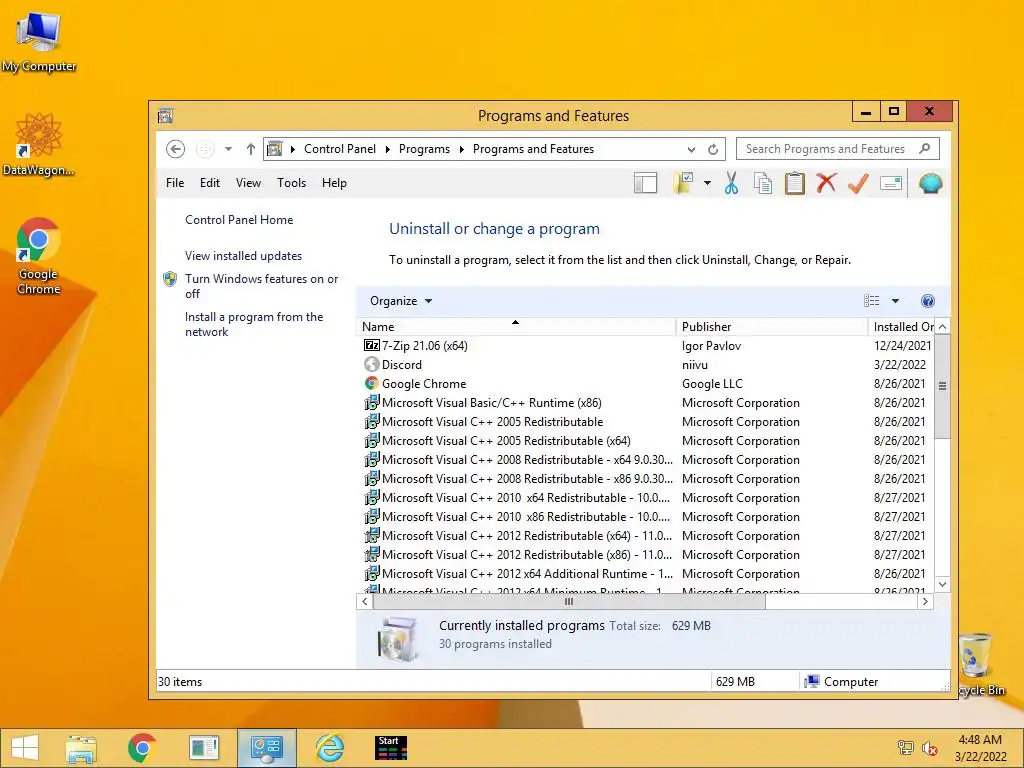Open the view options dropdown arrow
The image size is (1024, 768).
coord(895,301)
